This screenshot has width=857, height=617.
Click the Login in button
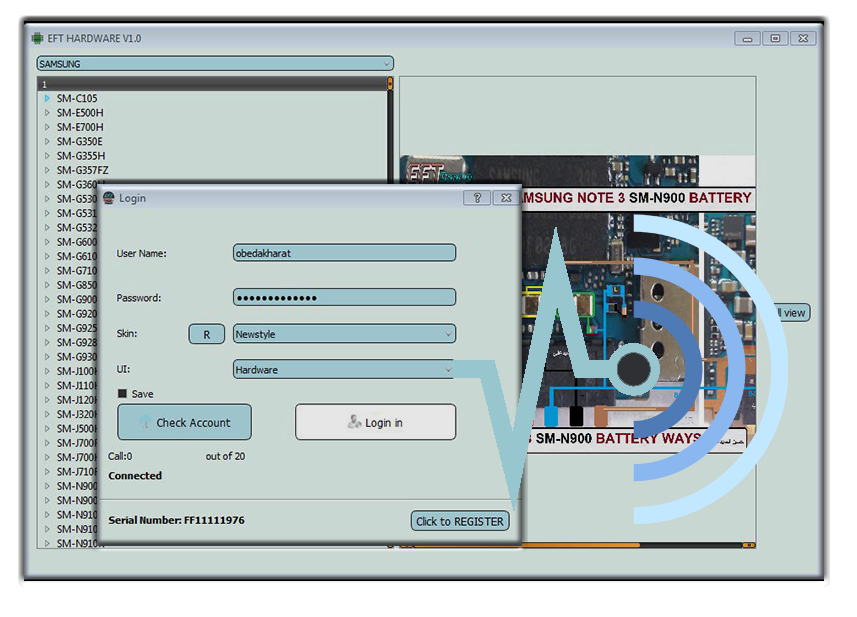(x=375, y=422)
